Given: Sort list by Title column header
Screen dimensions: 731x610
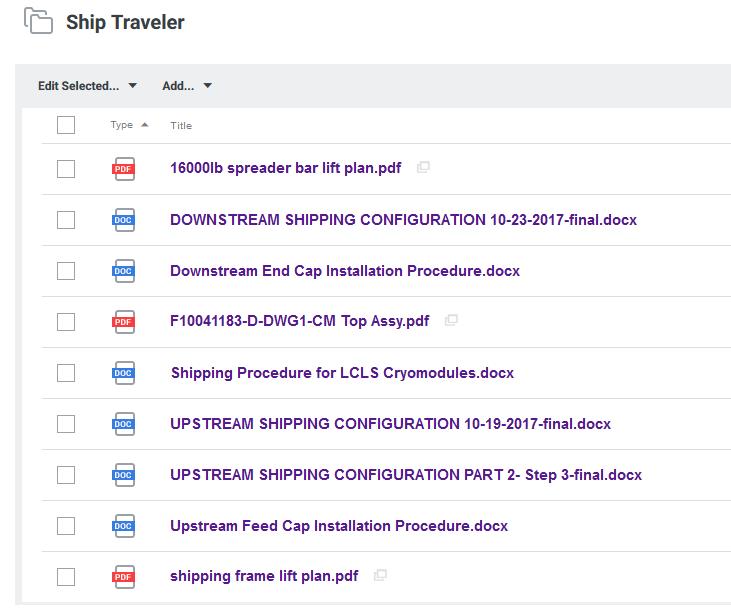Looking at the screenshot, I should coord(181,126).
